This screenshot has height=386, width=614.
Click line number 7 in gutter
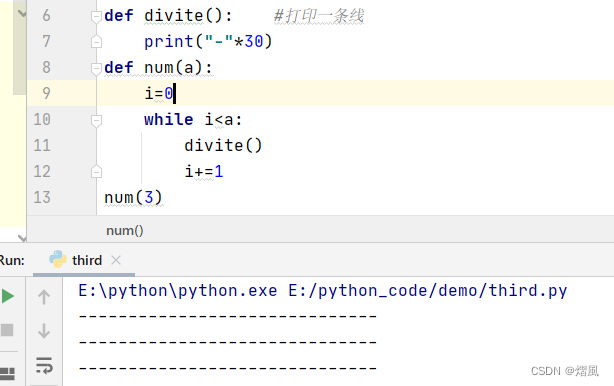(46, 41)
